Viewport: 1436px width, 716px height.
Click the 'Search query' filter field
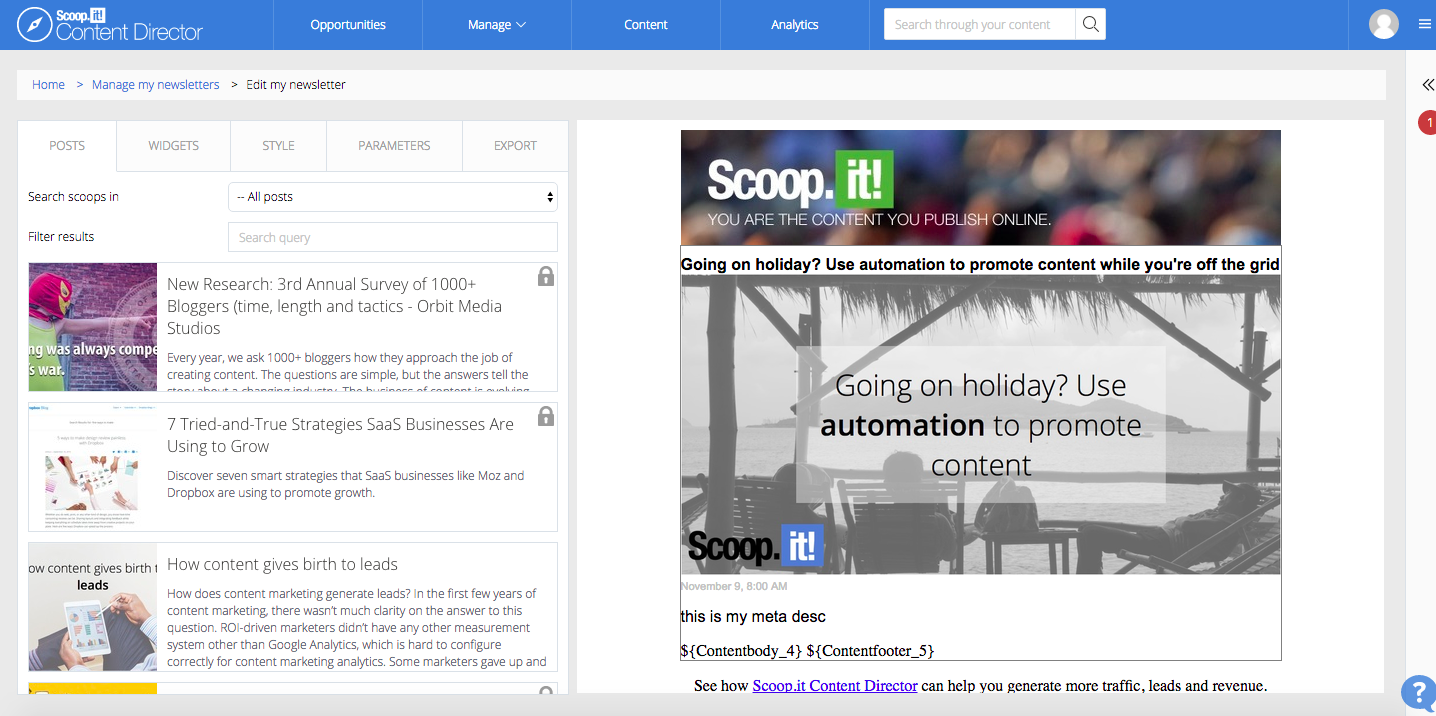coord(393,237)
